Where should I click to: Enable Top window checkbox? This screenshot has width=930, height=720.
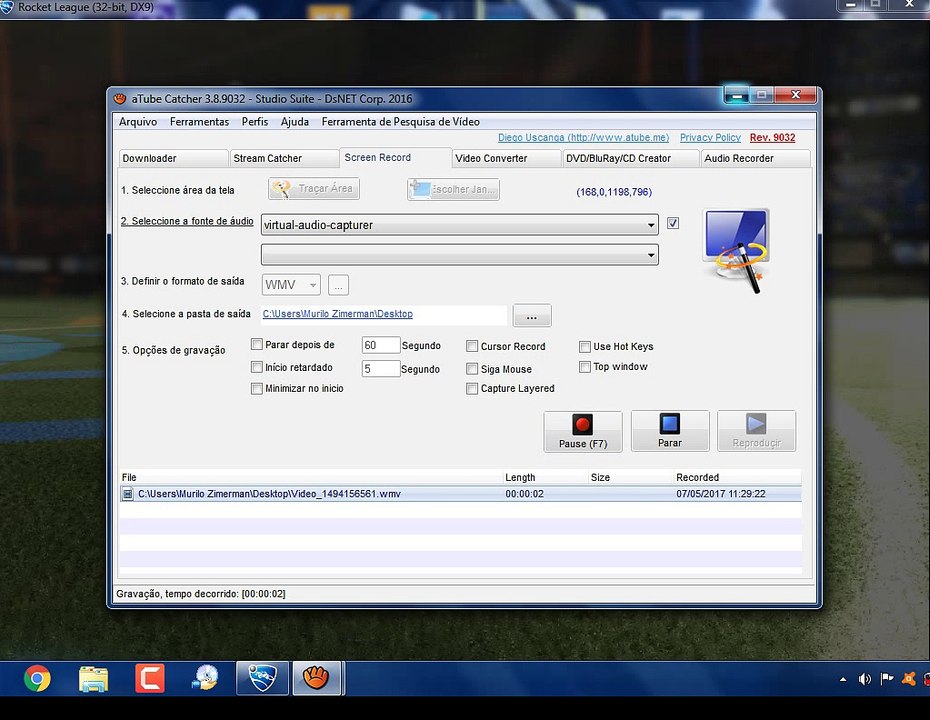585,367
